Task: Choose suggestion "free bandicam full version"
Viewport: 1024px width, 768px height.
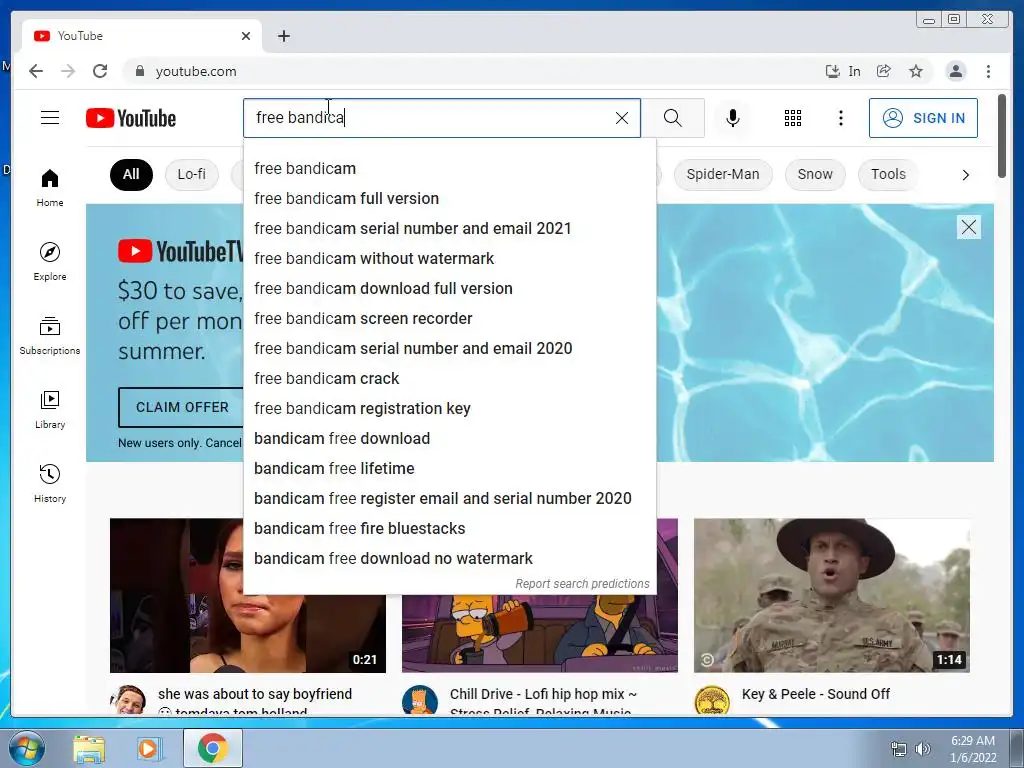Action: pyautogui.click(x=450, y=199)
